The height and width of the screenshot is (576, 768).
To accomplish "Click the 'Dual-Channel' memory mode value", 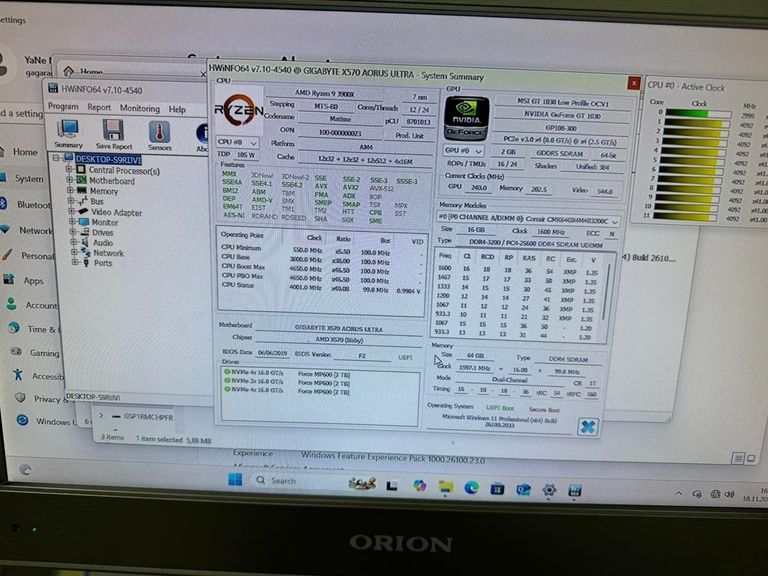I will (x=510, y=380).
